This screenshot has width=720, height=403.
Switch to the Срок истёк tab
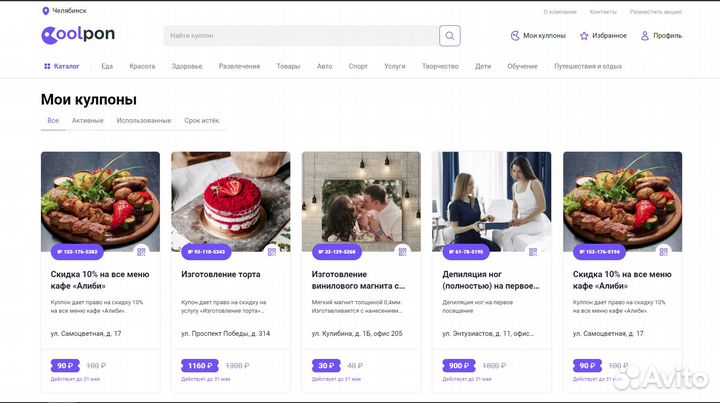click(x=202, y=121)
